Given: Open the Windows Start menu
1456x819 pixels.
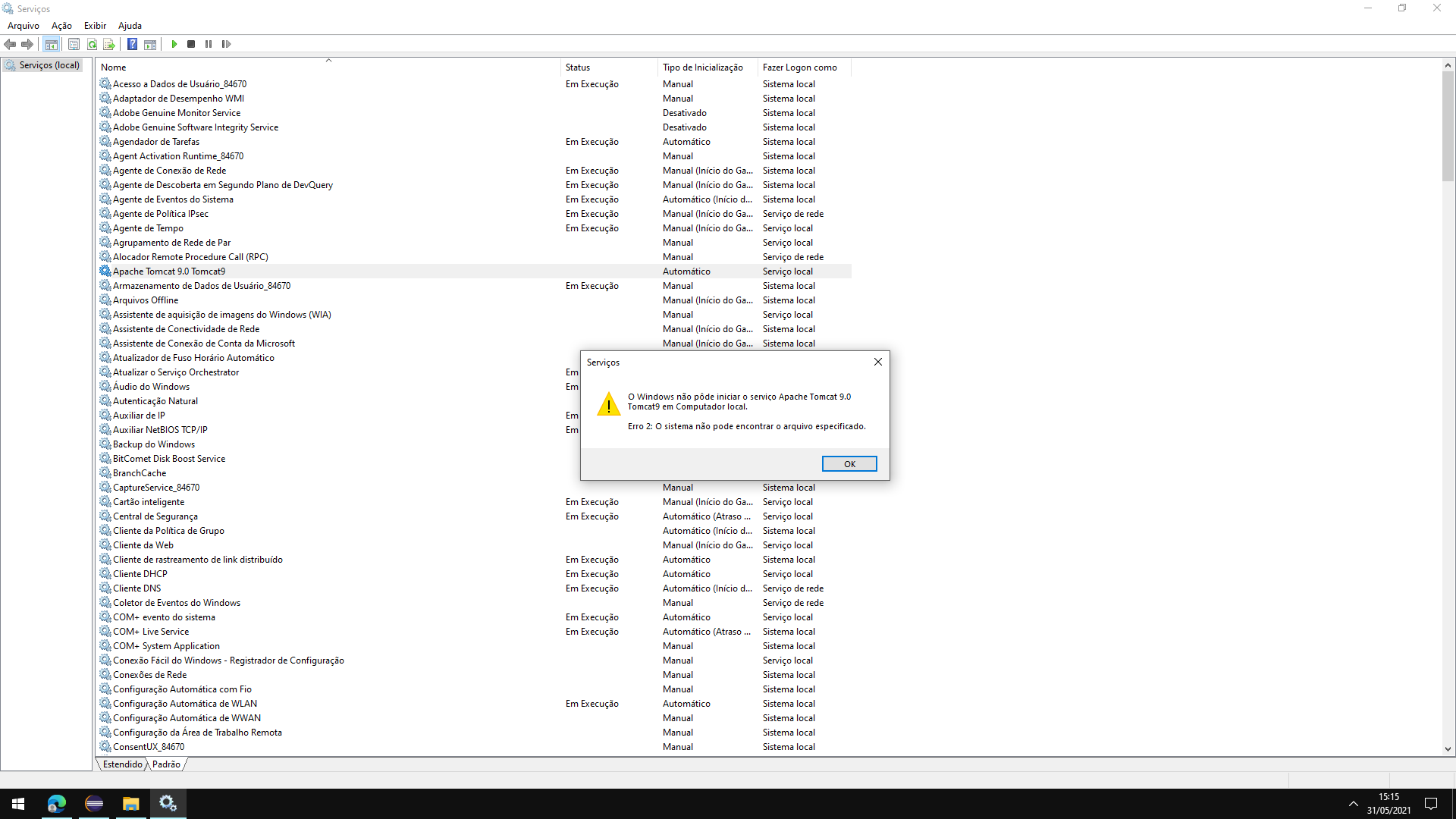Looking at the screenshot, I should 18,804.
